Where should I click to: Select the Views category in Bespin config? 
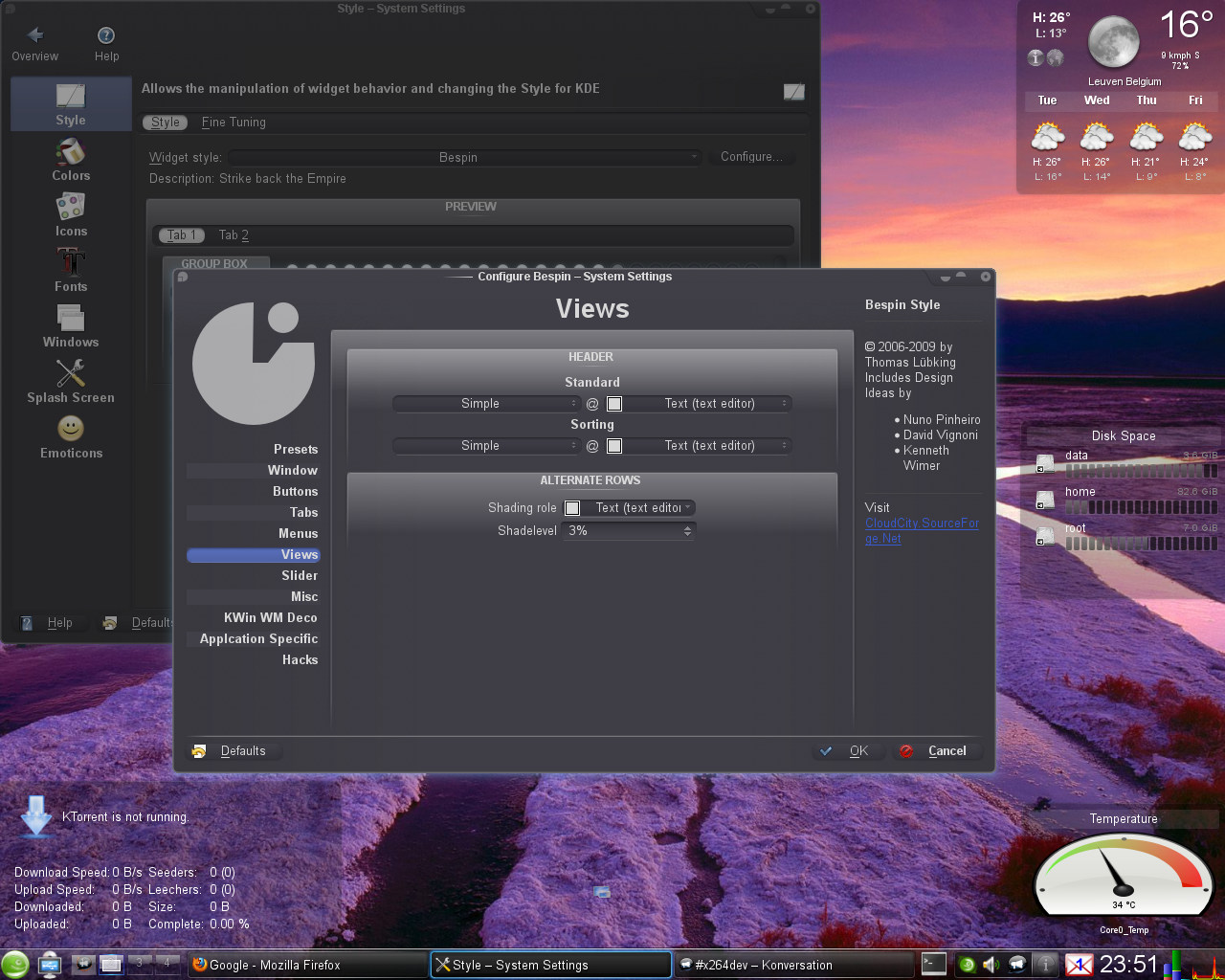(x=253, y=555)
